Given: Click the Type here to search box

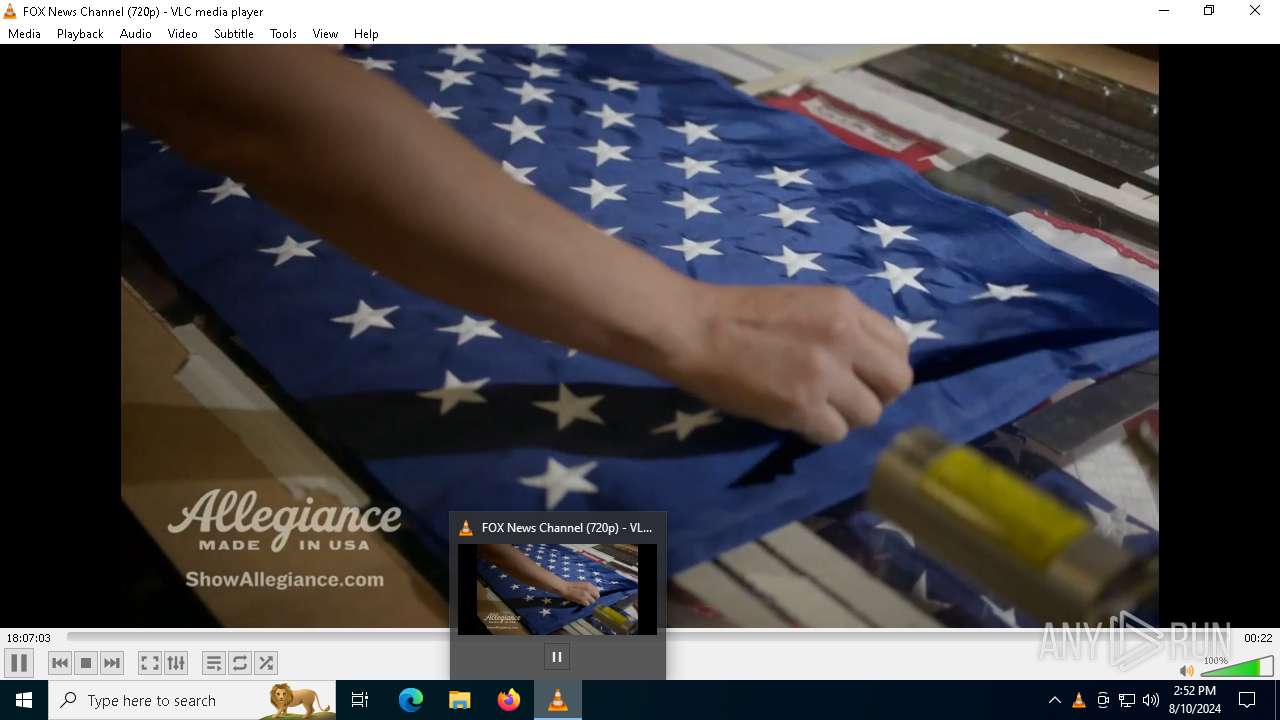Looking at the screenshot, I should point(192,700).
